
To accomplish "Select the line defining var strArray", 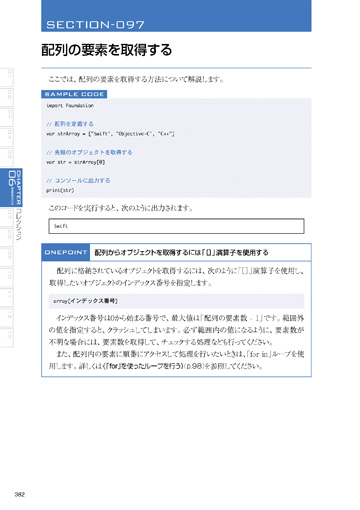I will (x=110, y=134).
